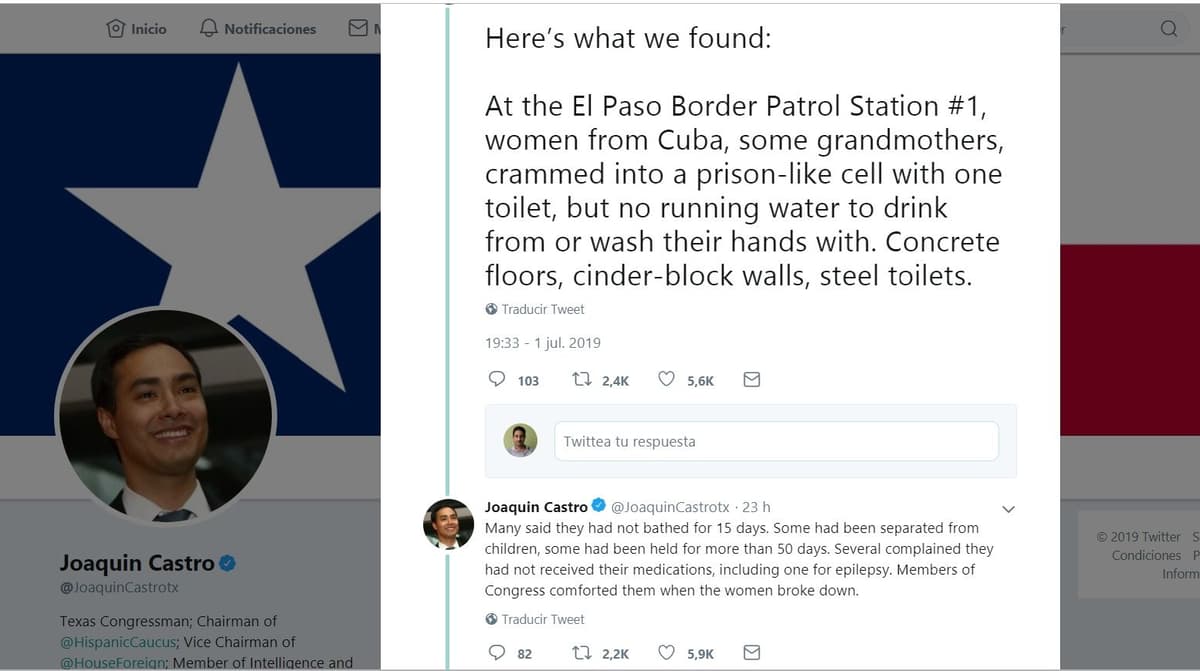
Task: Like the main tweet with 5,6K likes
Action: 667,380
